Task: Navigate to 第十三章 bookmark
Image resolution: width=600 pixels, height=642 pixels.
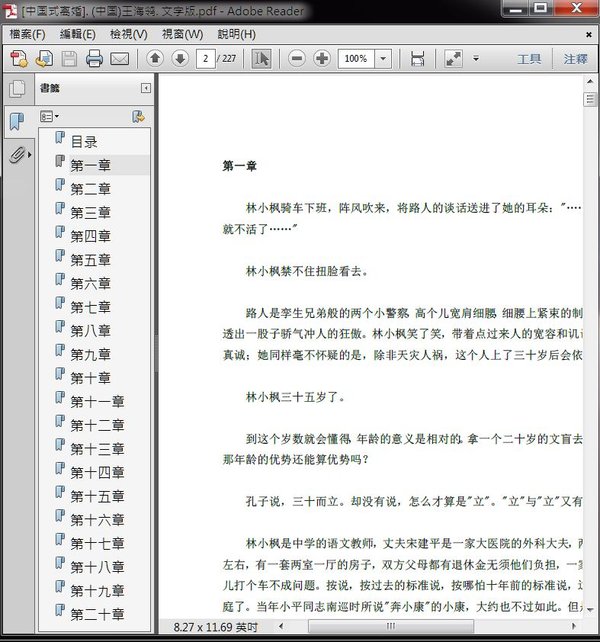Action: 97,449
